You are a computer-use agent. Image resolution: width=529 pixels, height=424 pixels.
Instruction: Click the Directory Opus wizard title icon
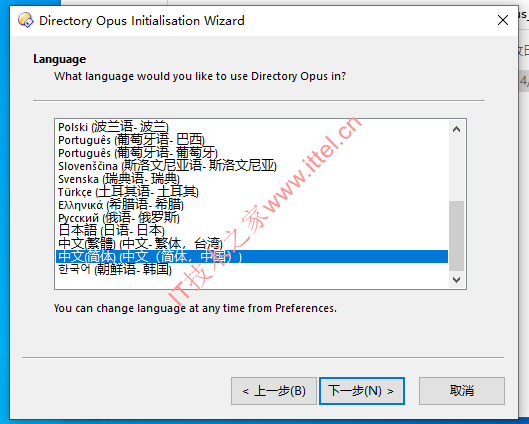tap(26, 20)
